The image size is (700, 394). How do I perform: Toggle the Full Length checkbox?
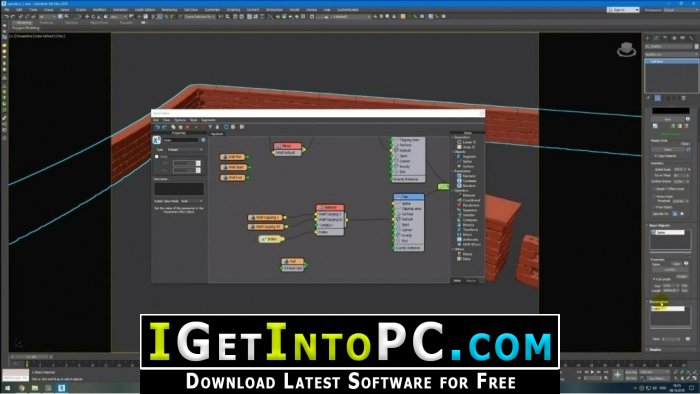655,279
